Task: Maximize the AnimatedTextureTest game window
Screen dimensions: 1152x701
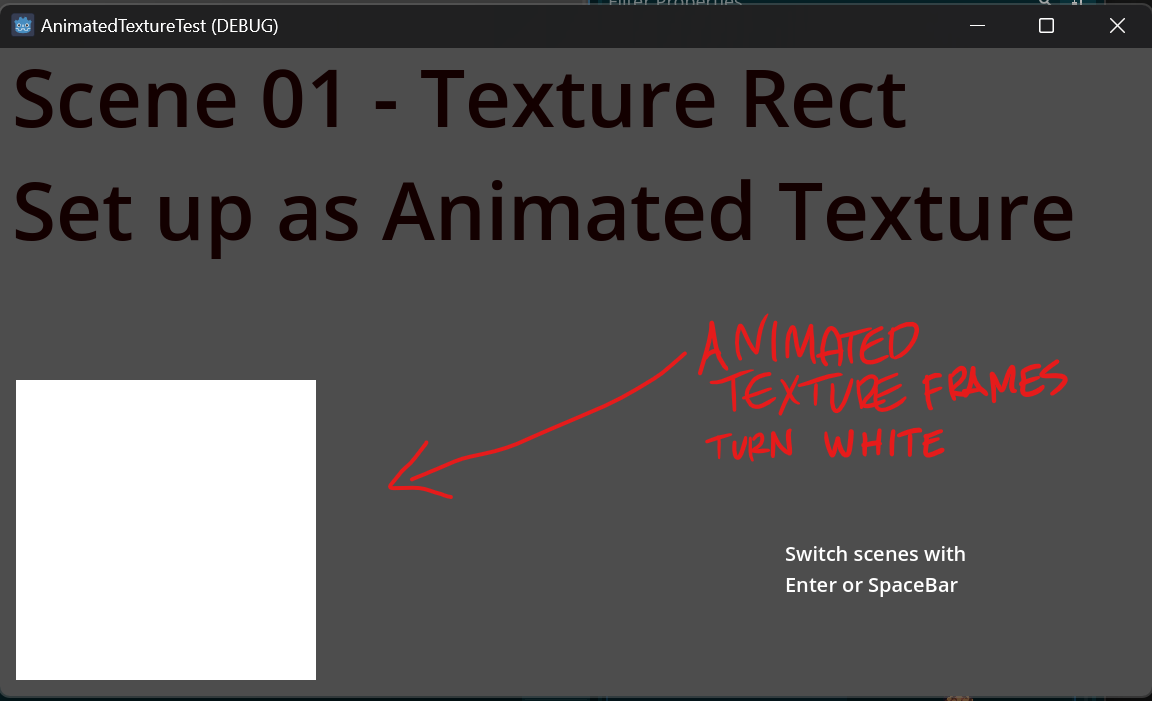Action: click(1046, 25)
